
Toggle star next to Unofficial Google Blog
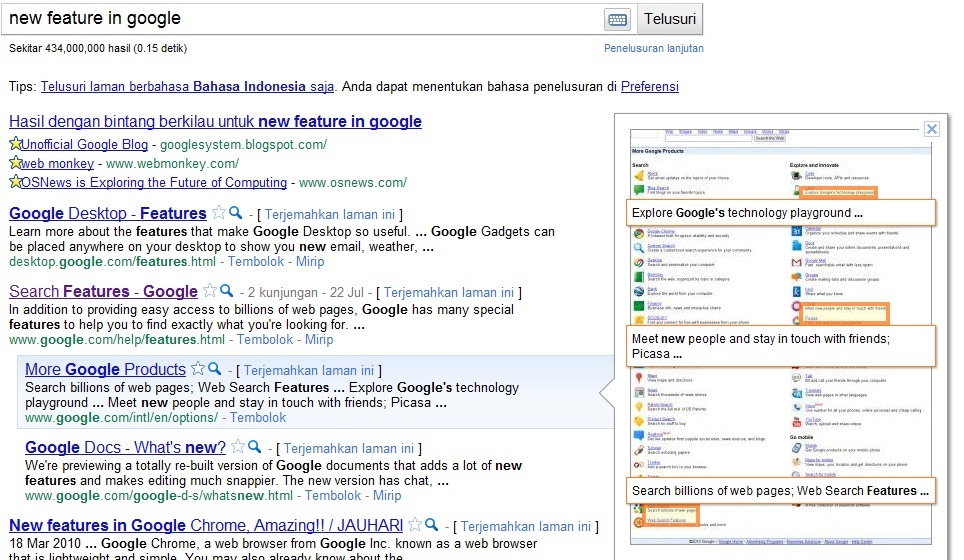click(x=15, y=144)
